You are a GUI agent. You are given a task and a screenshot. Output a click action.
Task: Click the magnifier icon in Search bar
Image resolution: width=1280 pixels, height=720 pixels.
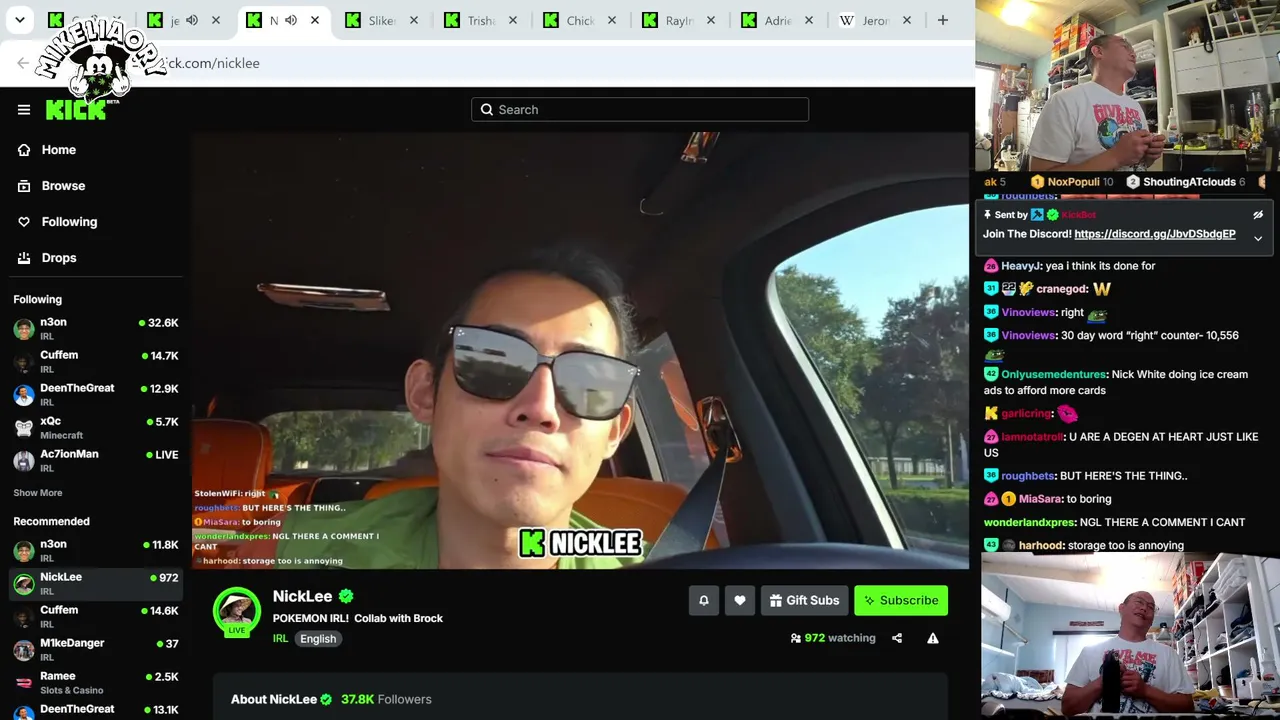click(x=487, y=110)
